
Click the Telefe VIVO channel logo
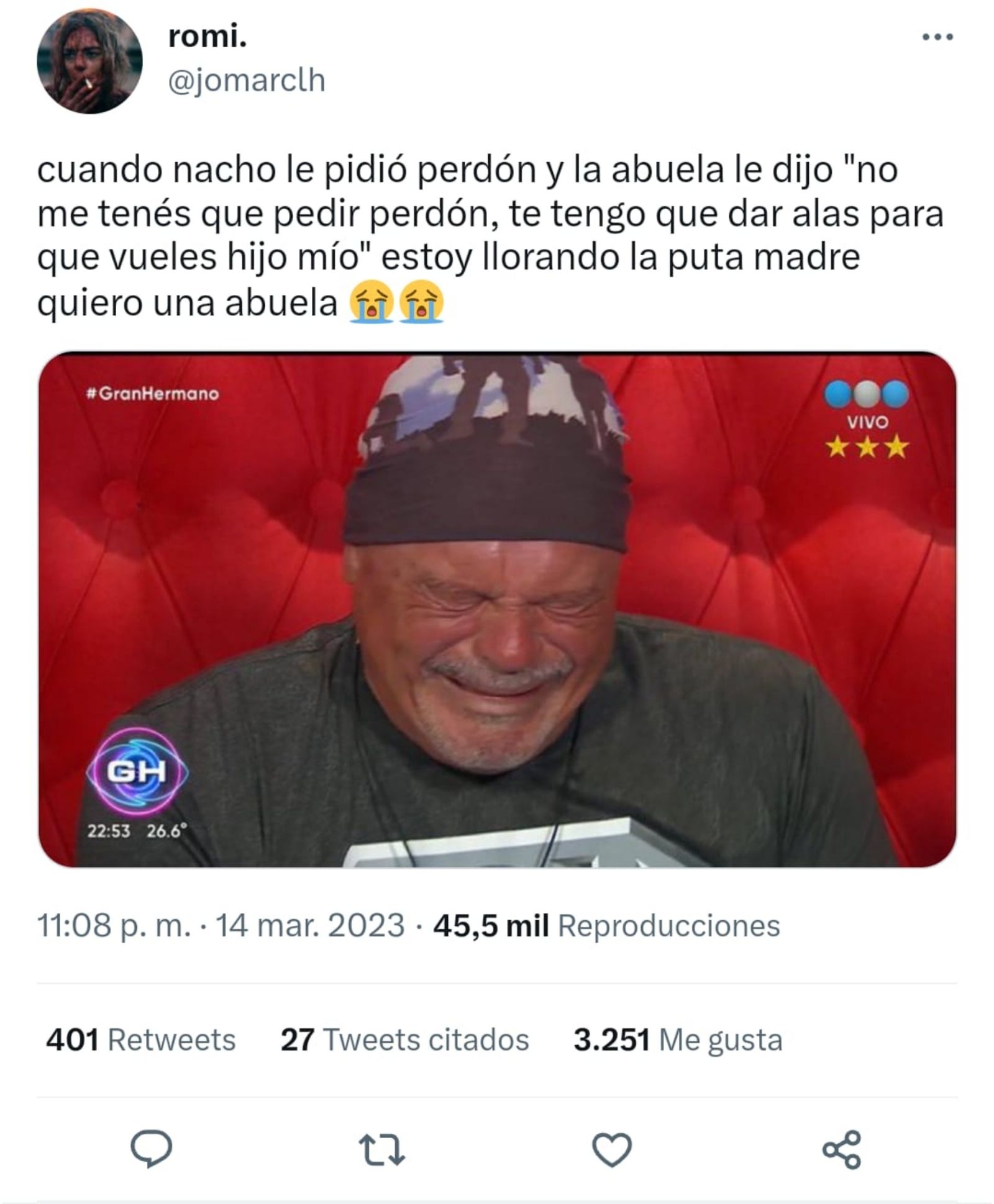[x=867, y=419]
